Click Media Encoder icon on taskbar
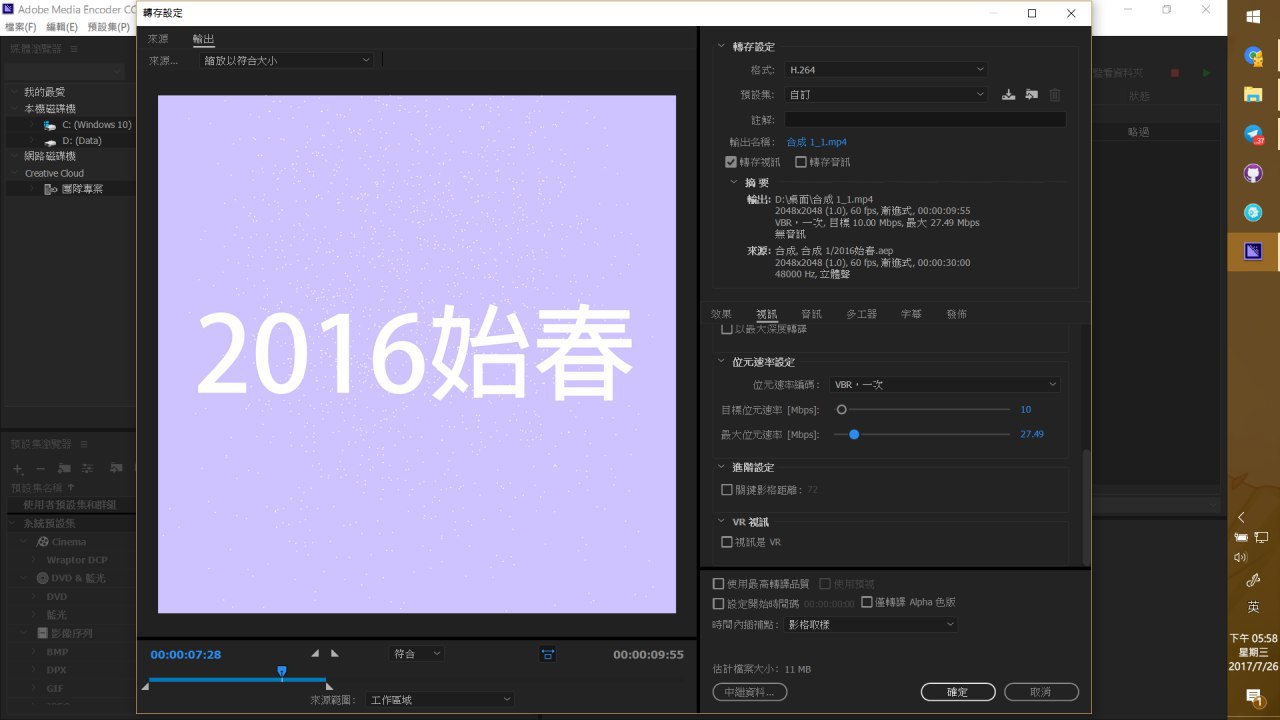The width and height of the screenshot is (1280, 720). [1253, 251]
